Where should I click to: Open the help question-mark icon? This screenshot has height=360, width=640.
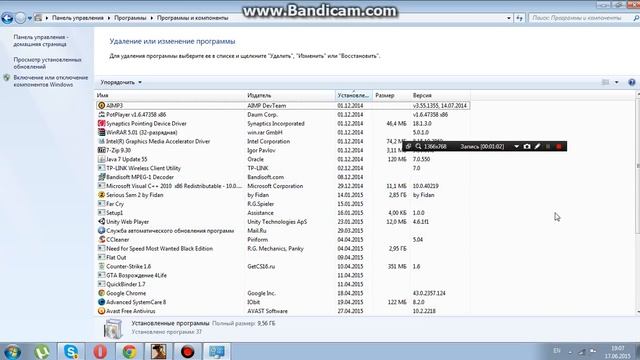coord(631,82)
